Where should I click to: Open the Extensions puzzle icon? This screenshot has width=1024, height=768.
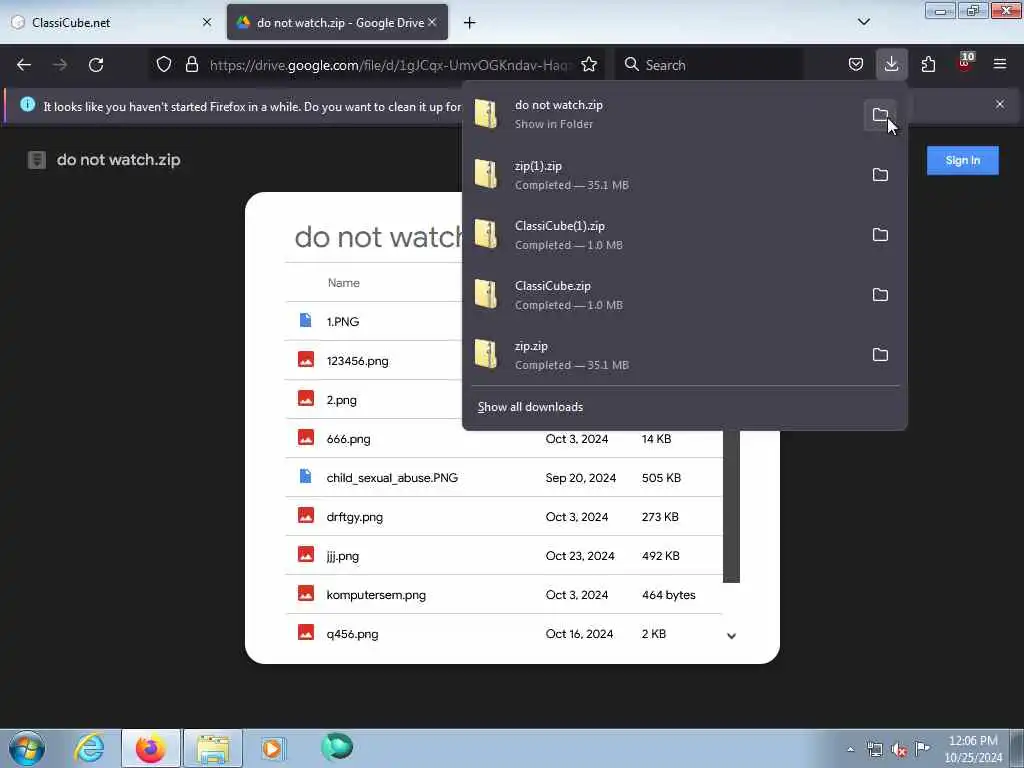928,65
